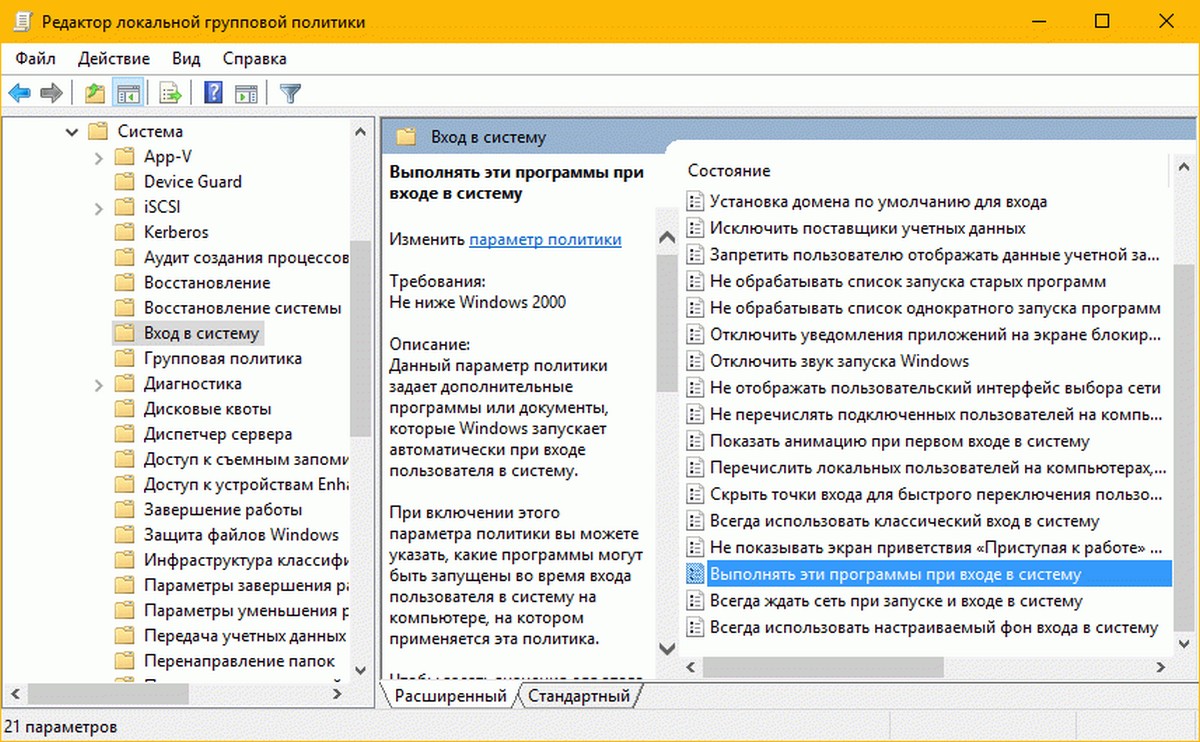This screenshot has width=1200, height=742.
Task: Click the filter funnel toolbar icon
Action: [x=290, y=93]
